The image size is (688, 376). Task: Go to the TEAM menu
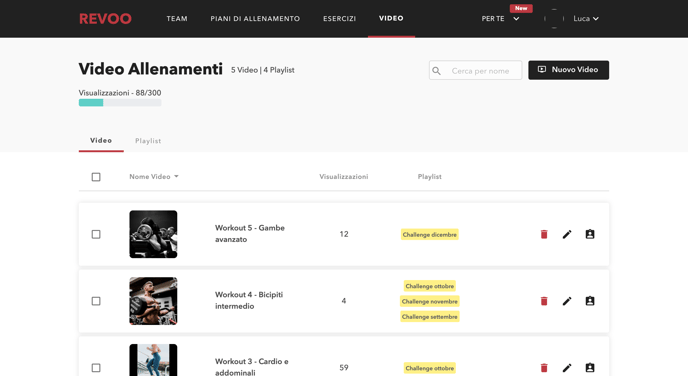177,18
